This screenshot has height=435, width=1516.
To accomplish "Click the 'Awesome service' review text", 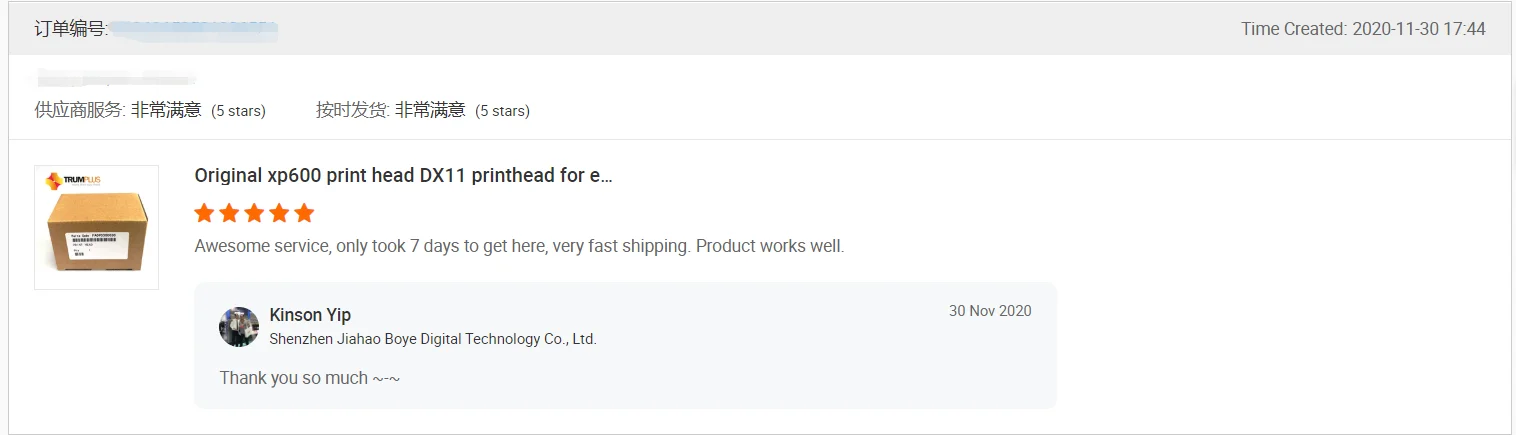I will 519,246.
